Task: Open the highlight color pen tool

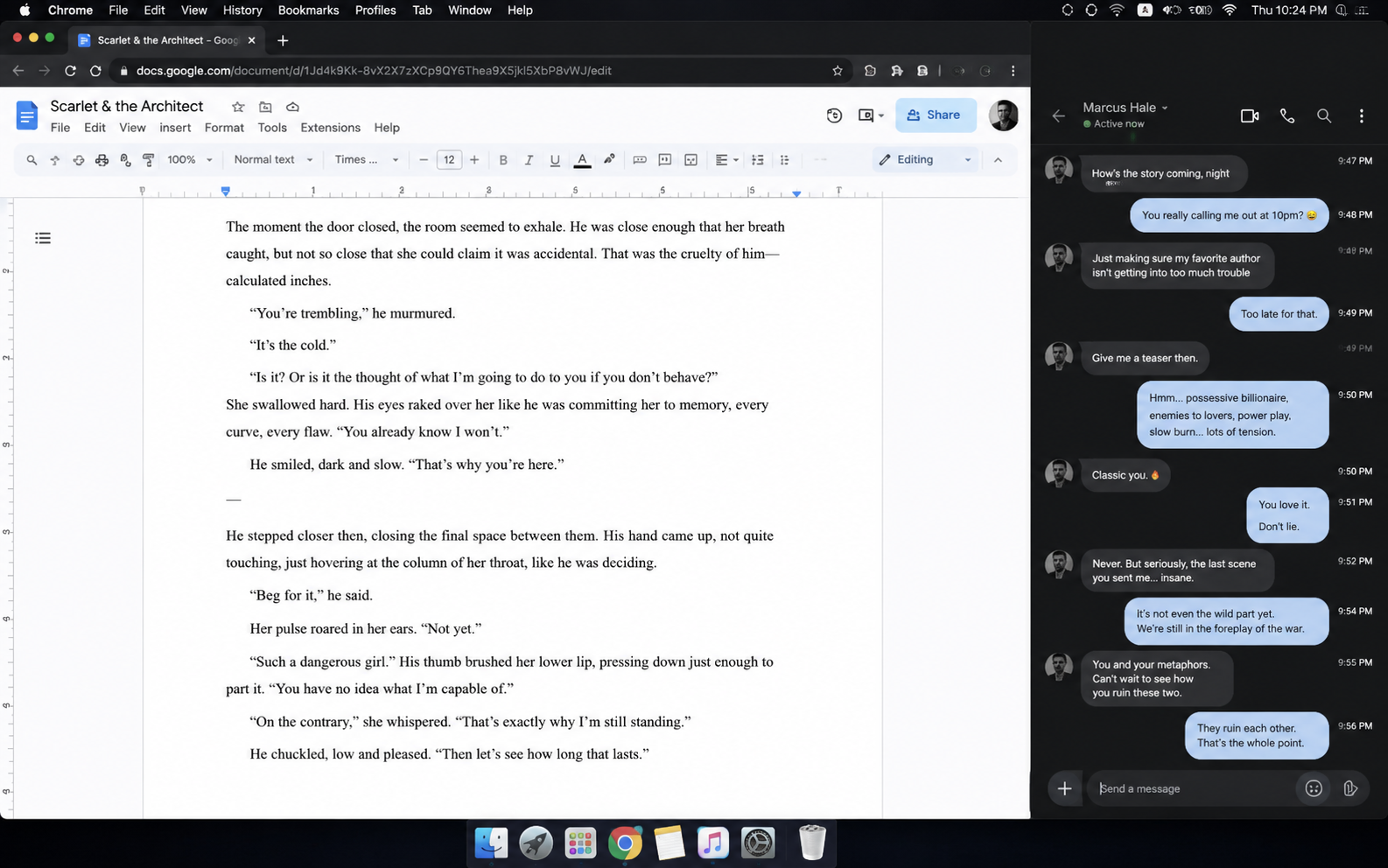Action: [x=609, y=159]
